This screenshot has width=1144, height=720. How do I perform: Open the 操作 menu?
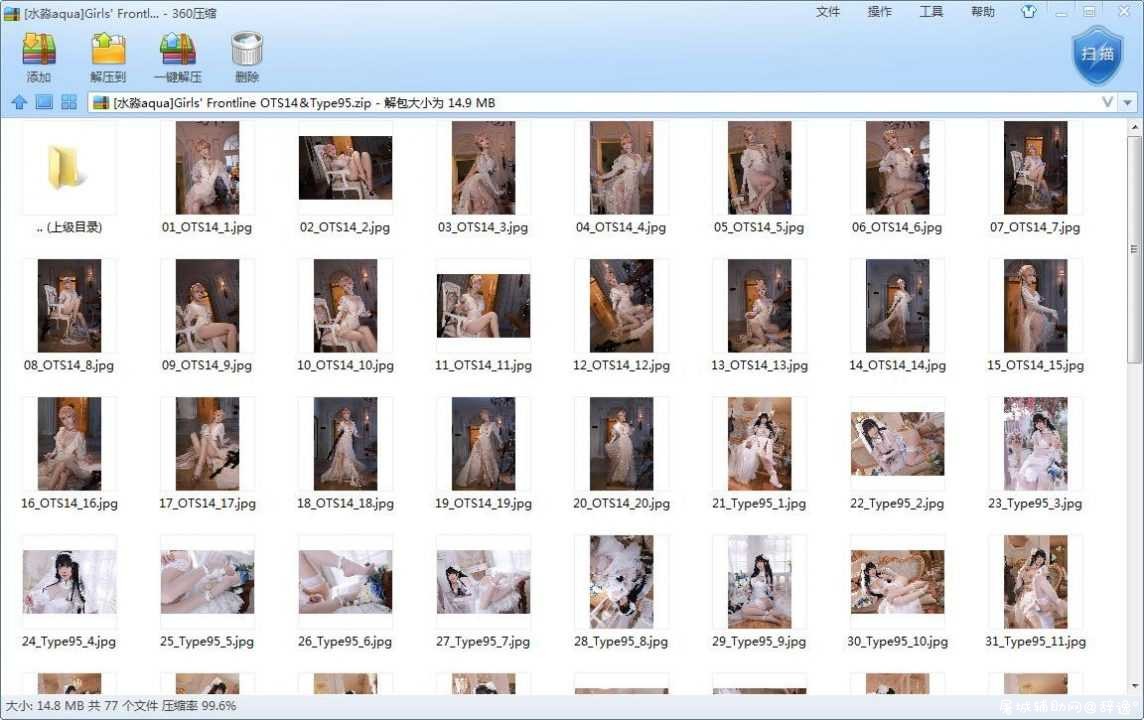pos(879,12)
